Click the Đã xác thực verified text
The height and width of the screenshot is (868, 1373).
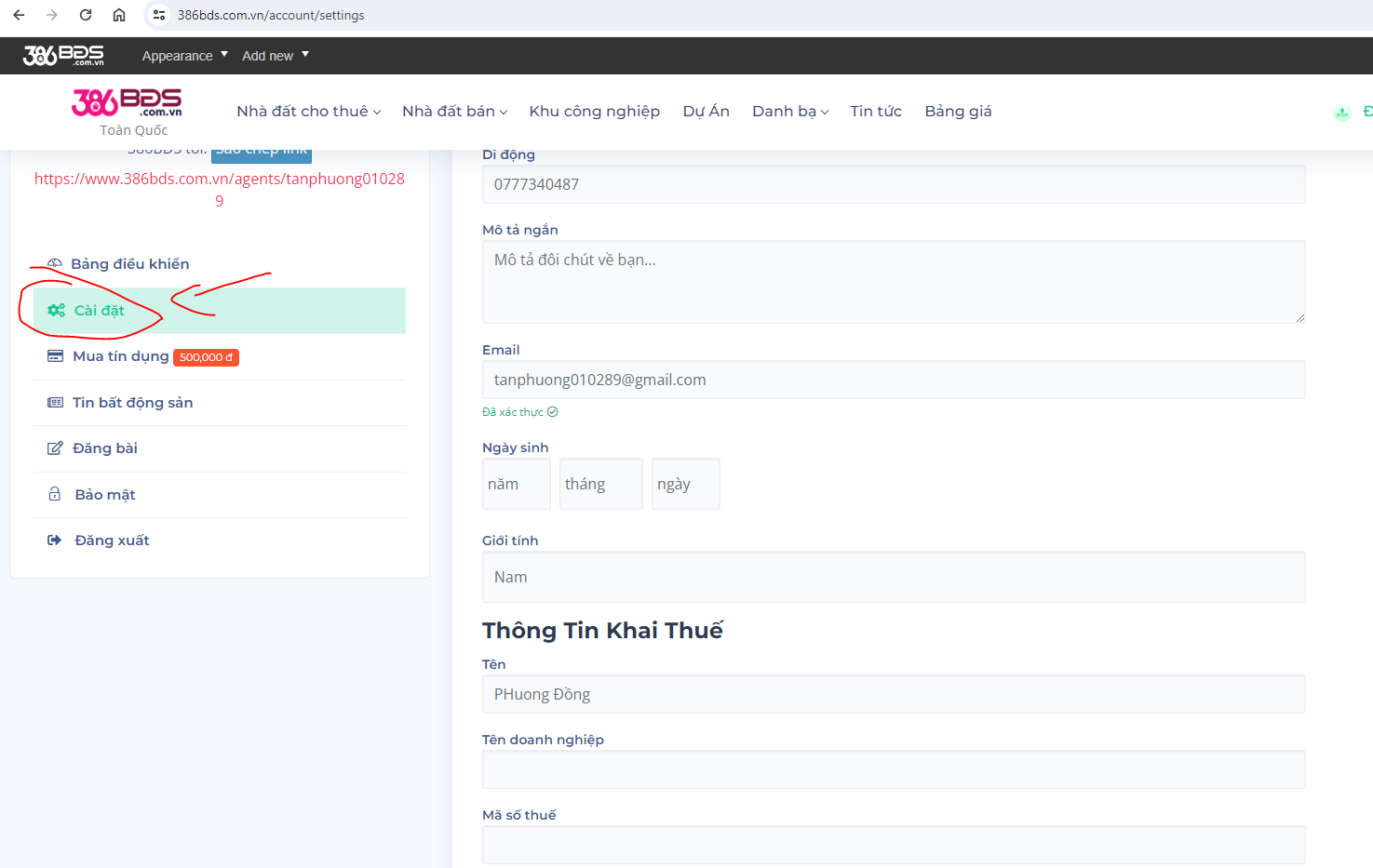pos(513,412)
